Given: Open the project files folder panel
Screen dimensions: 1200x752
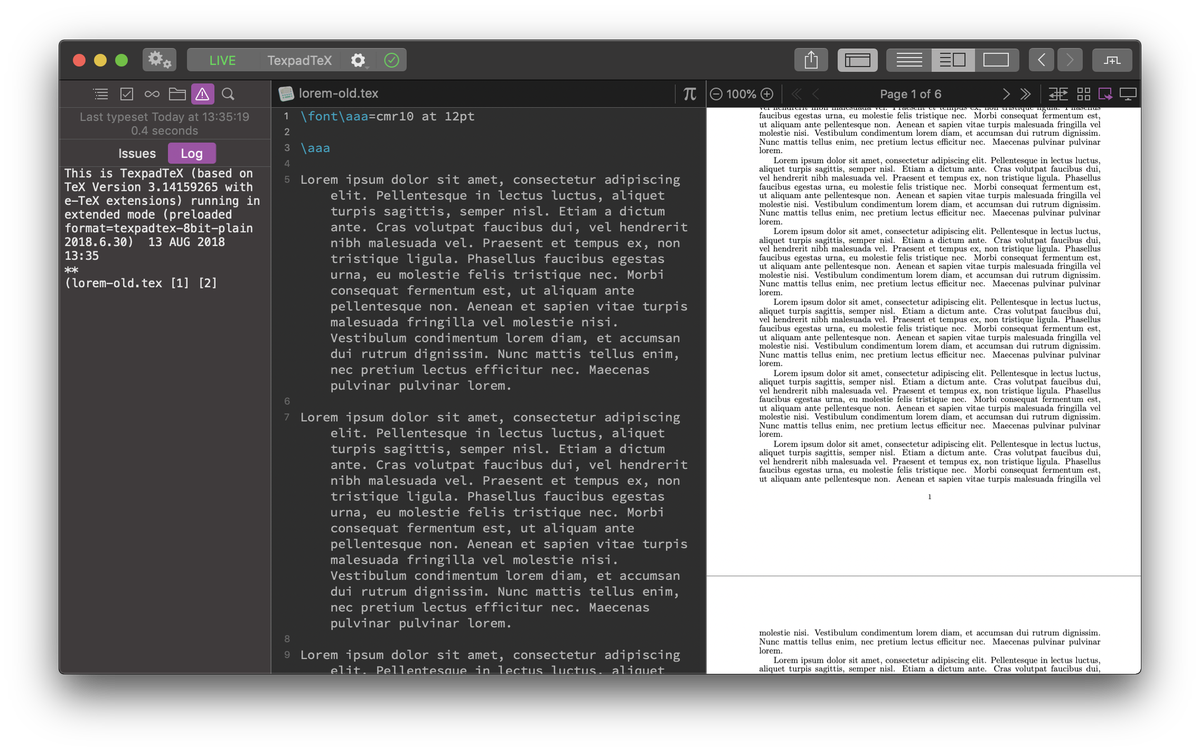Looking at the screenshot, I should point(177,94).
